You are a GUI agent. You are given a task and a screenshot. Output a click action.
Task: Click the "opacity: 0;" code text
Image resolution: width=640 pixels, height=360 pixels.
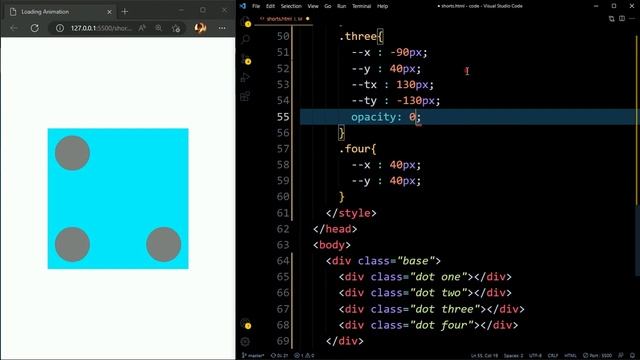pos(386,117)
